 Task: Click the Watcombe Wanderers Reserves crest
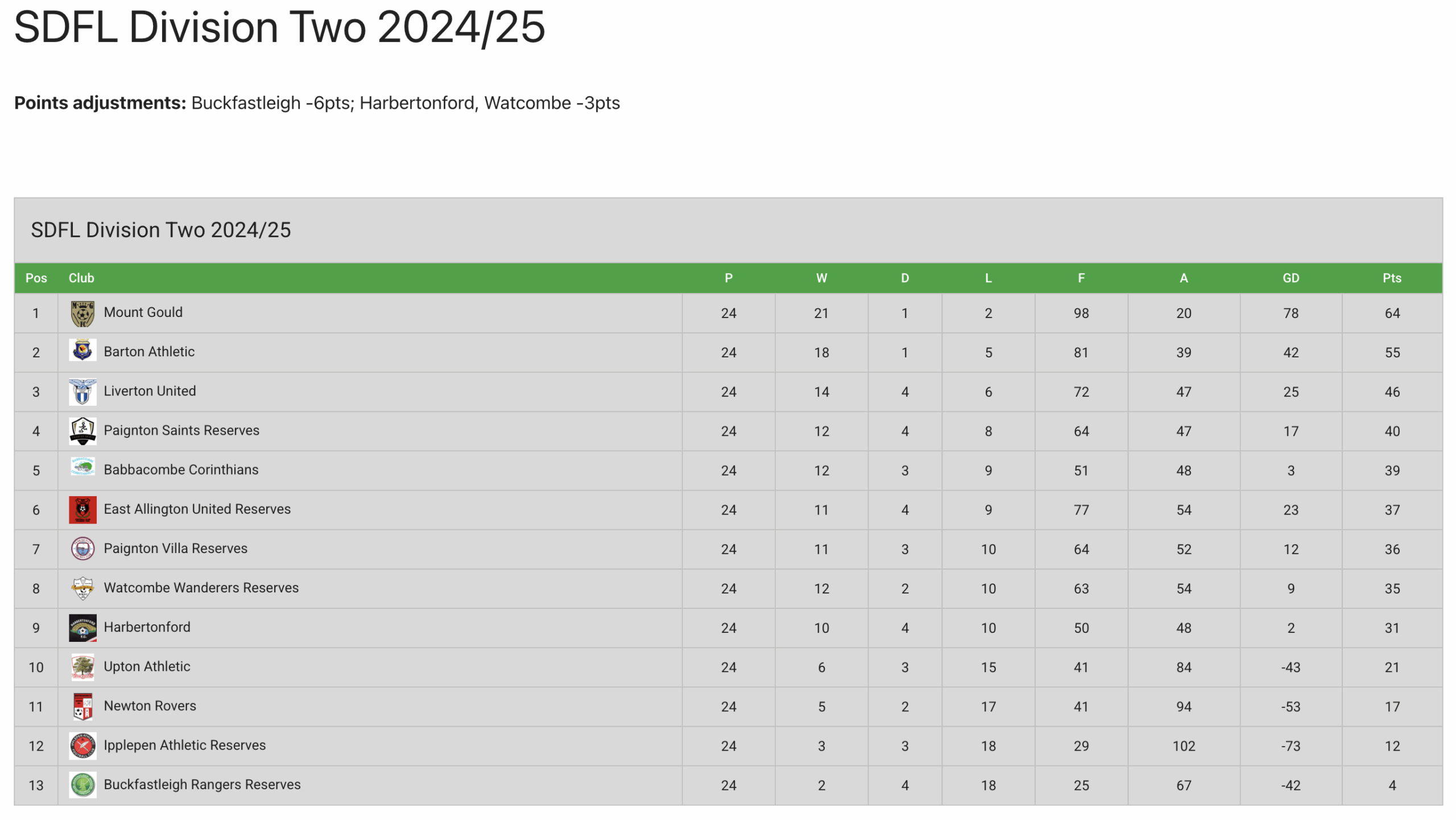pos(82,588)
